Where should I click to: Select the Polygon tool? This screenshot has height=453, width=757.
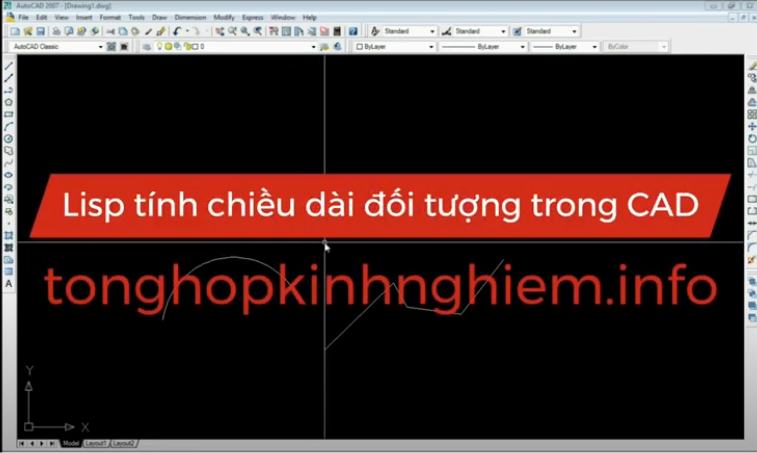[x=9, y=102]
